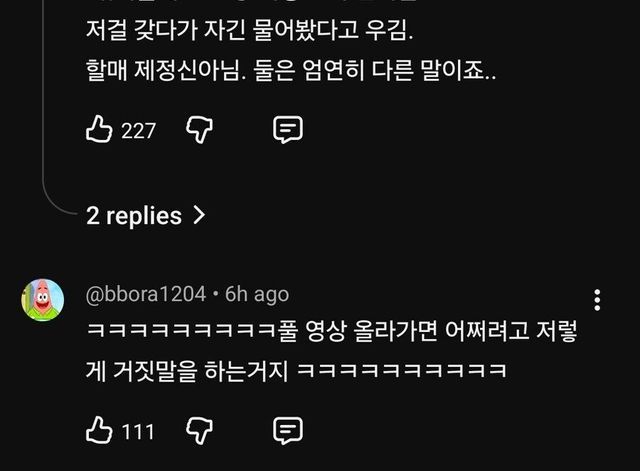
Task: Click the chevron beside 2 replies
Action: [198, 215]
